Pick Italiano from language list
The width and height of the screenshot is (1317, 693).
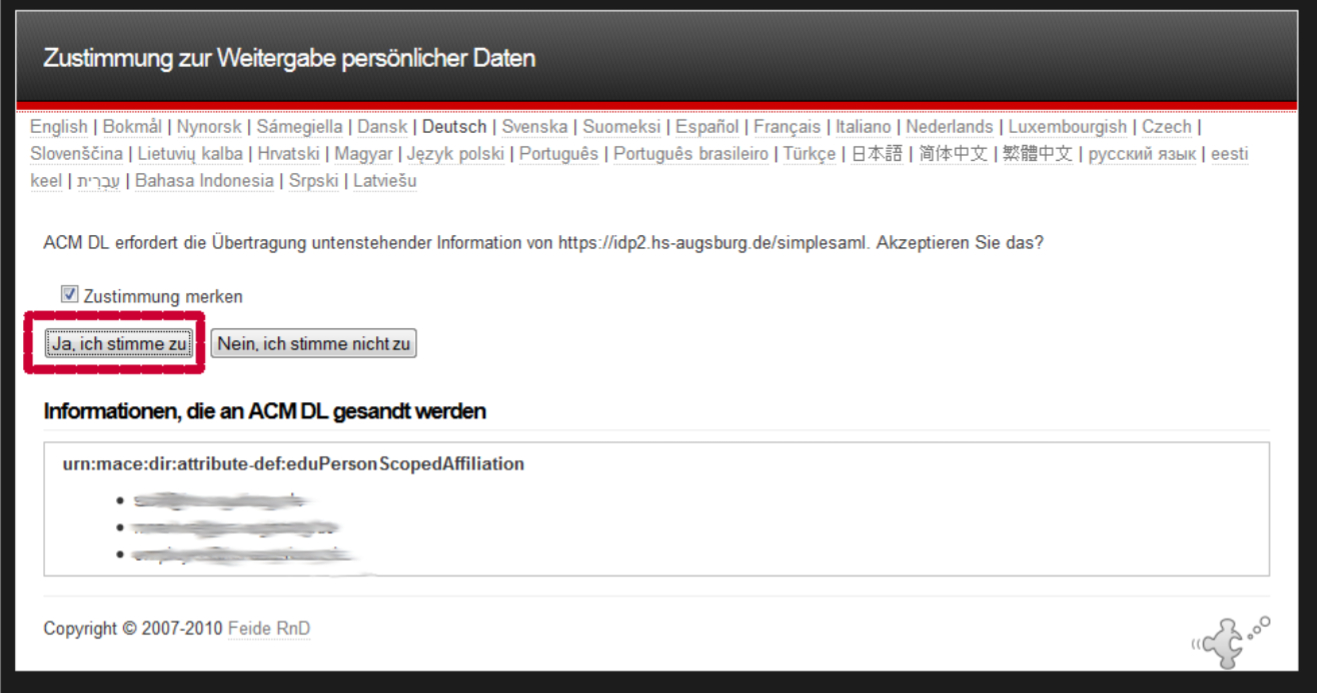tap(863, 127)
